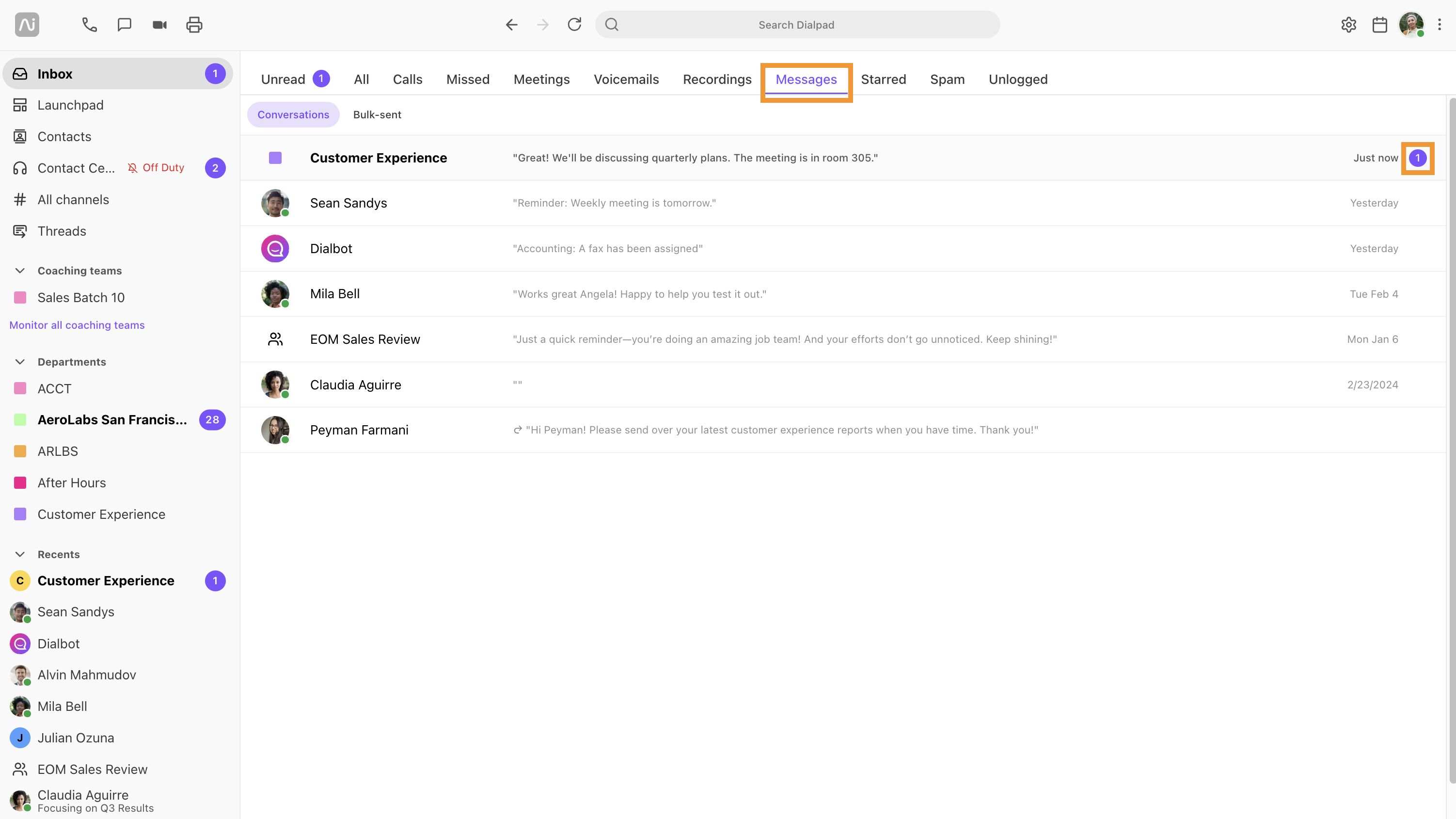Start a new message with chat icon
This screenshot has height=819, width=1456.
point(125,24)
